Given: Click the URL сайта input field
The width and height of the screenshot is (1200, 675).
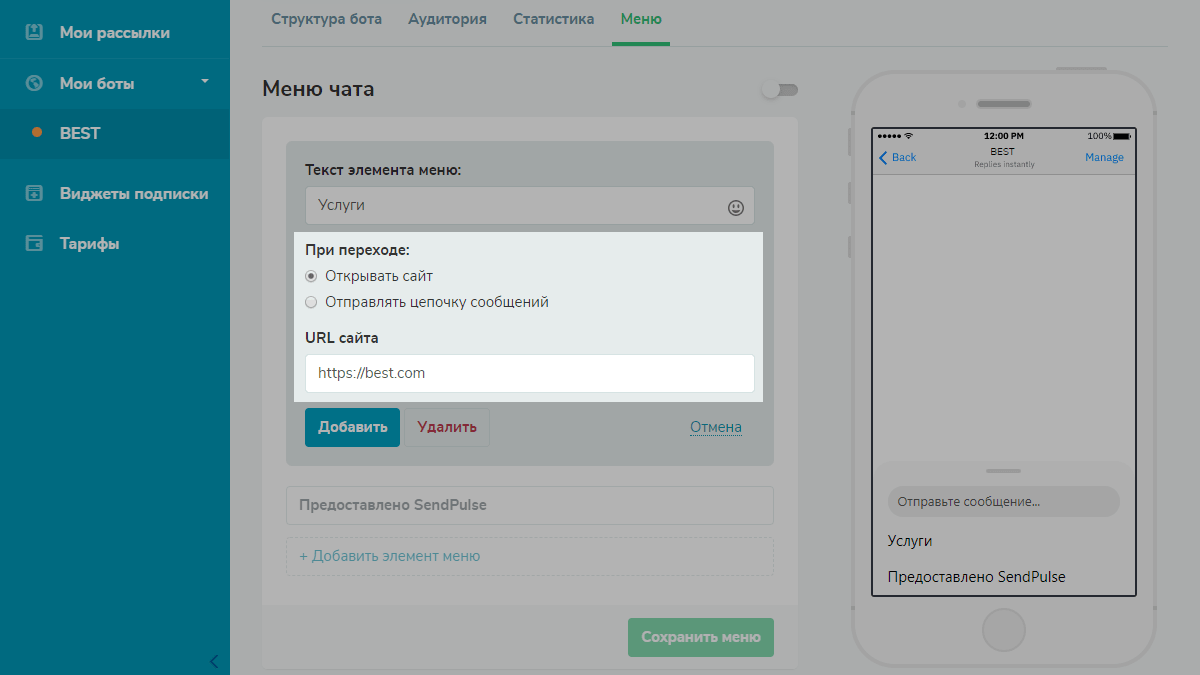Looking at the screenshot, I should 529,373.
